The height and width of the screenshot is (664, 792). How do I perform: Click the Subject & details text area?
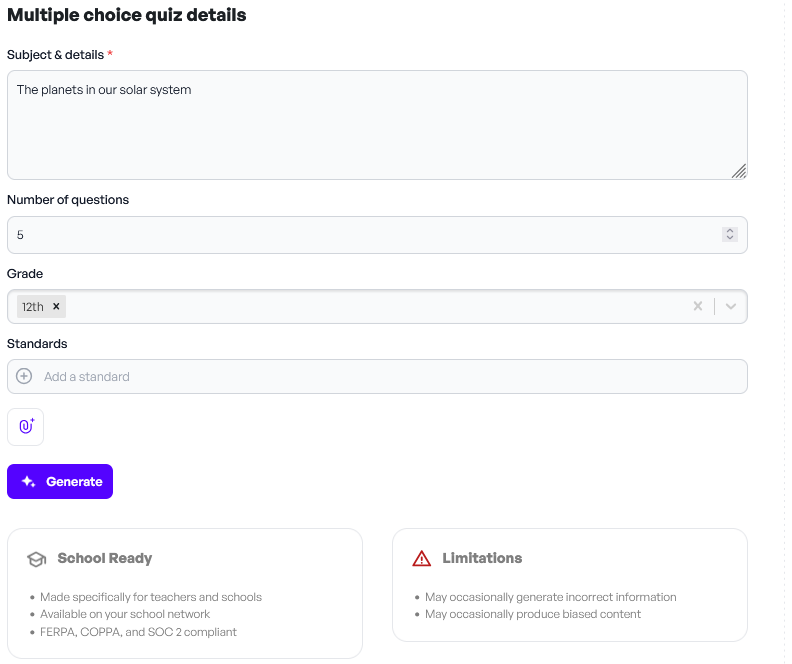[x=376, y=125]
